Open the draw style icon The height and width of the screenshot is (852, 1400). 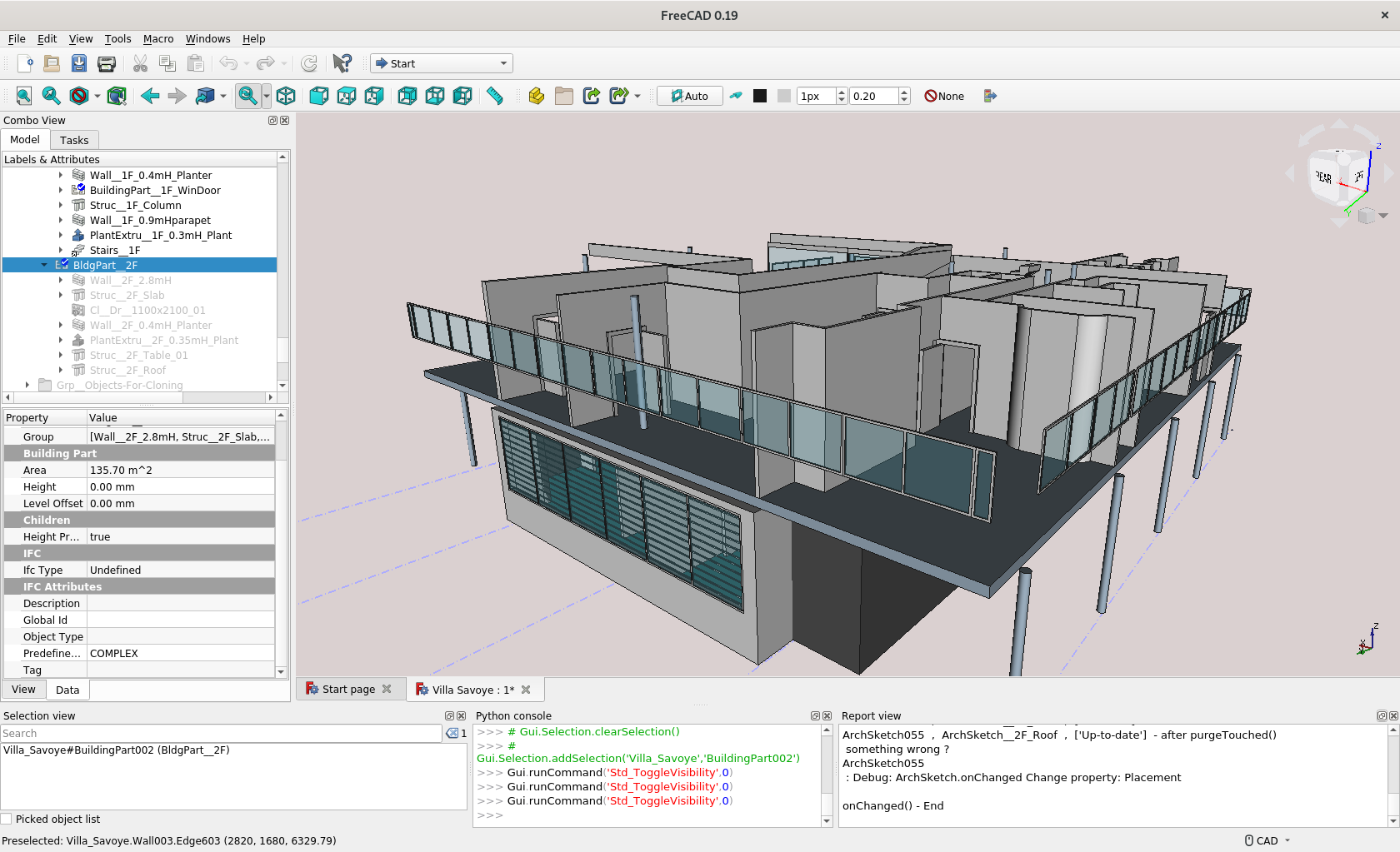pyautogui.click(x=79, y=96)
